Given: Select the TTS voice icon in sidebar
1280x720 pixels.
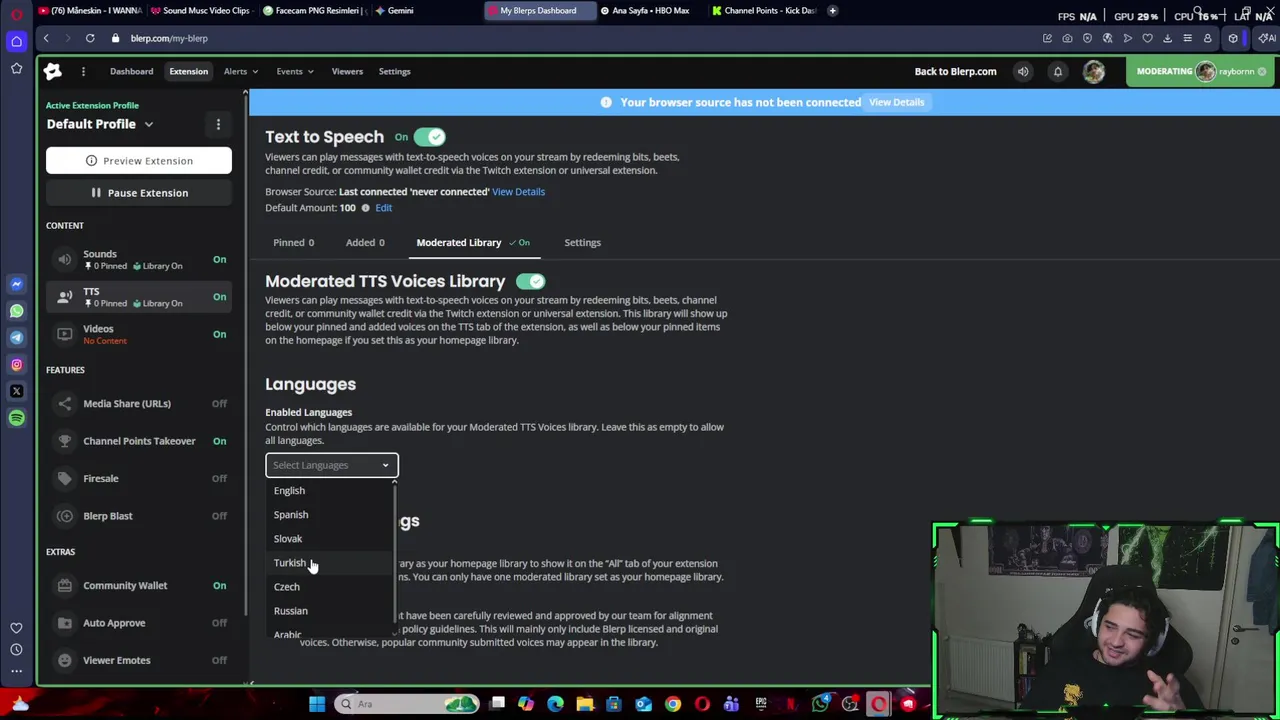Looking at the screenshot, I should [65, 297].
